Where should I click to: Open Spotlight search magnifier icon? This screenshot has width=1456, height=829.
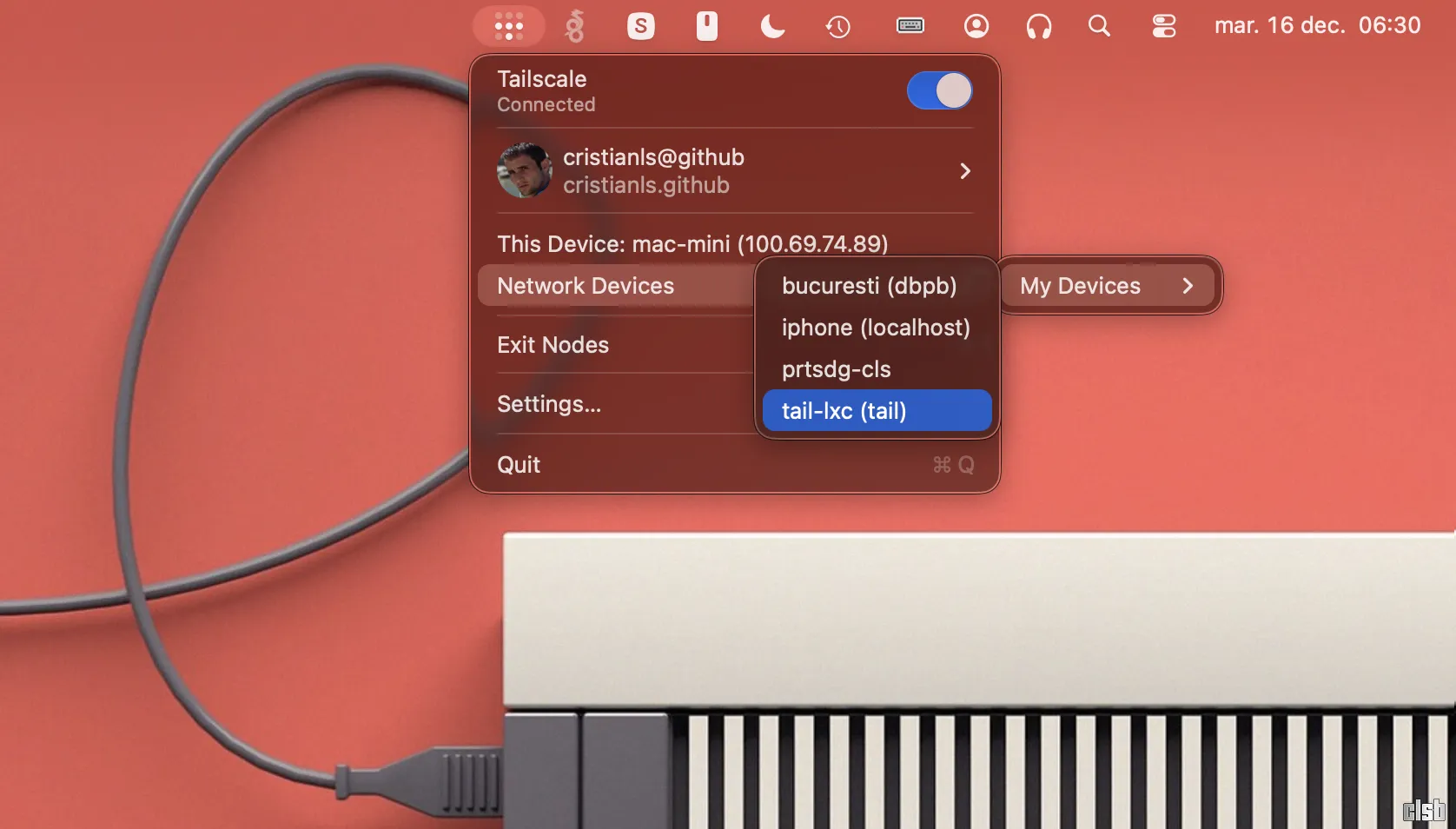(1099, 26)
